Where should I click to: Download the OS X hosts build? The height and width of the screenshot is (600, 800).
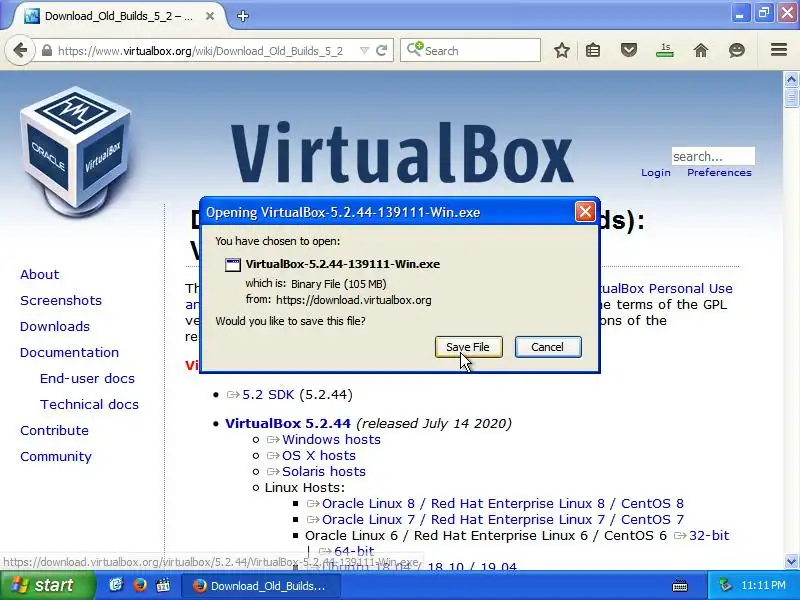coord(319,456)
